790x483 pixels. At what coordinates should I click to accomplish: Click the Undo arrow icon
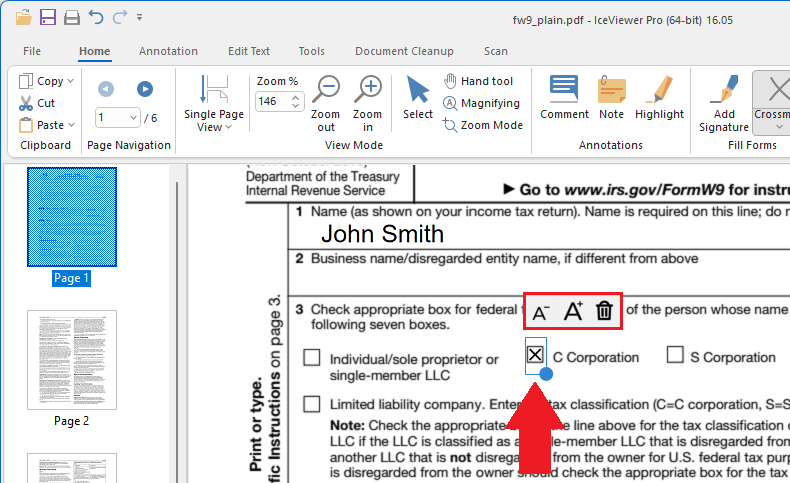point(96,18)
